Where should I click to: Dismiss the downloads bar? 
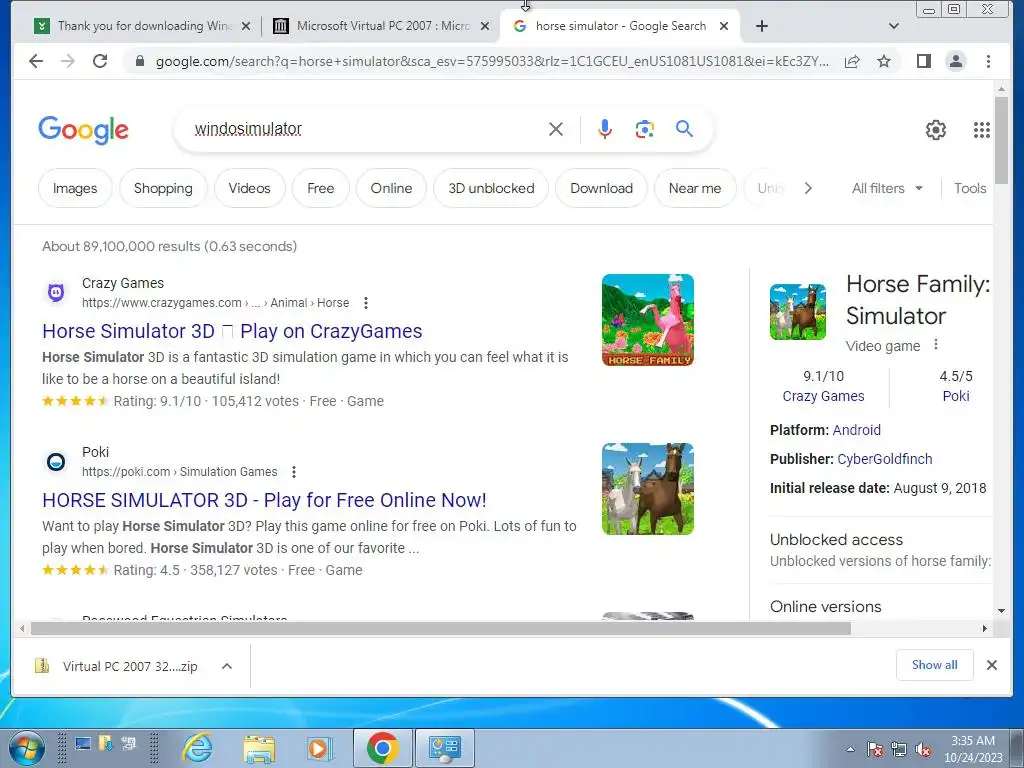point(992,665)
